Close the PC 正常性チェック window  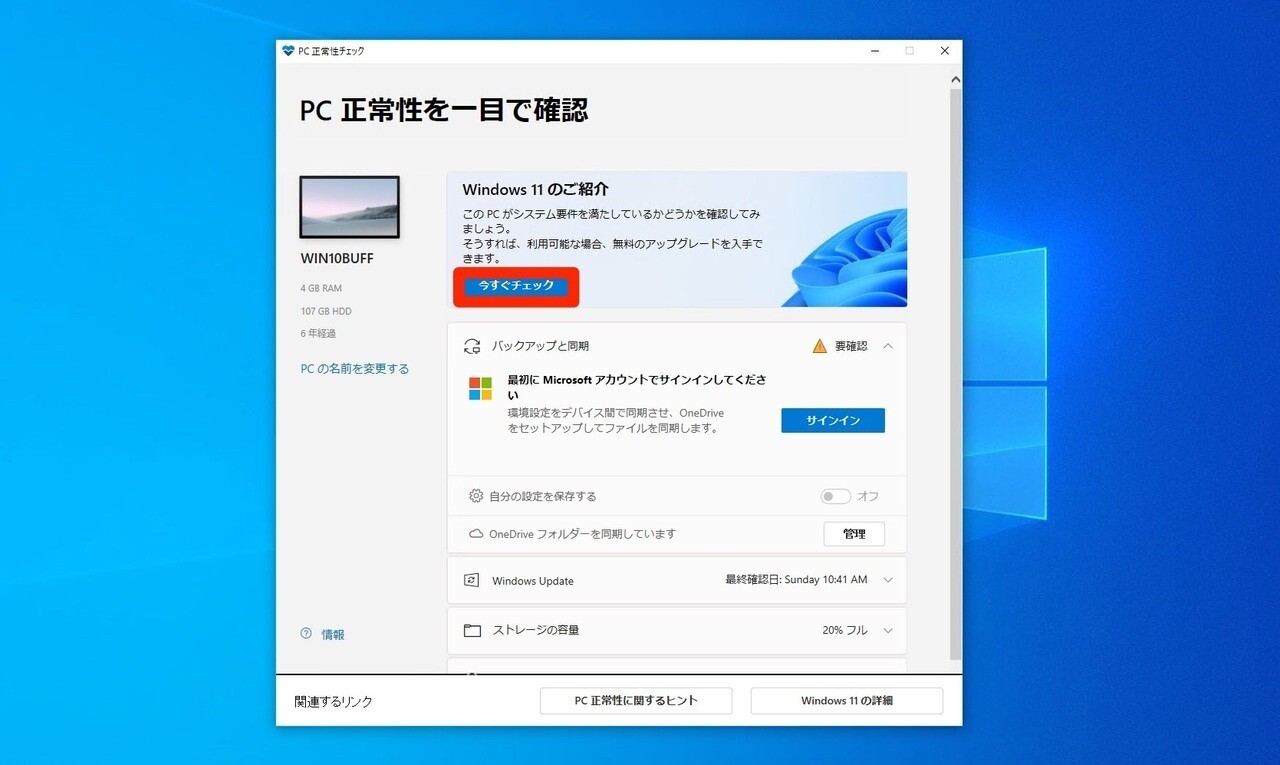click(x=944, y=51)
